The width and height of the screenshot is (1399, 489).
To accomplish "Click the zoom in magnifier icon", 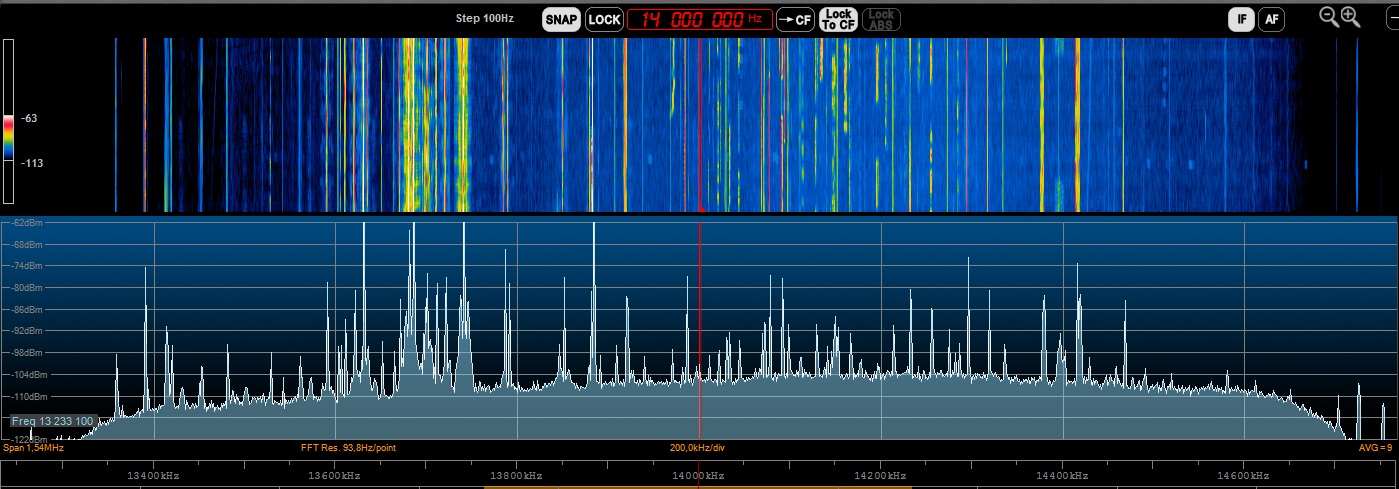I will [1351, 16].
